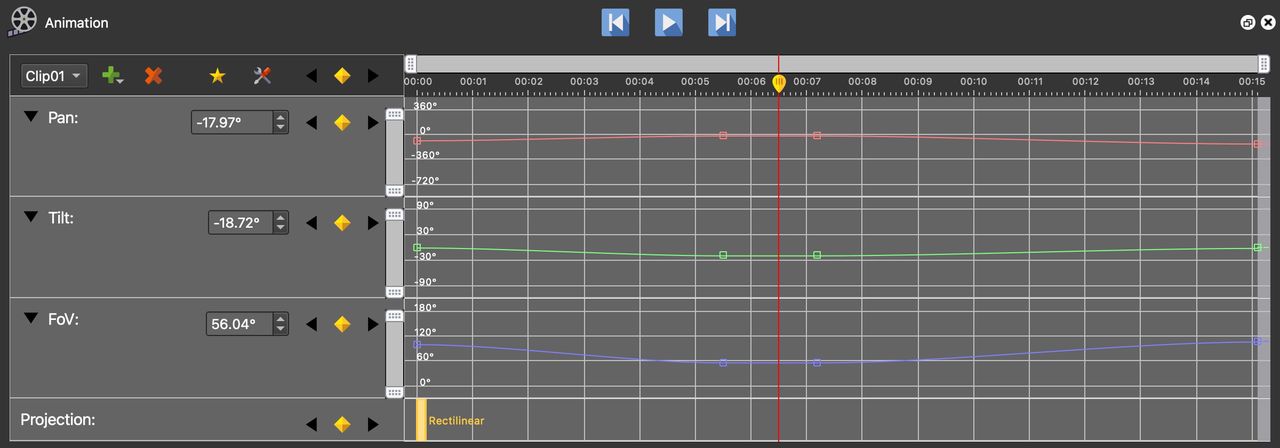Select the Tilt keyframe at 00:15
The image size is (1280, 448).
pos(1257,247)
